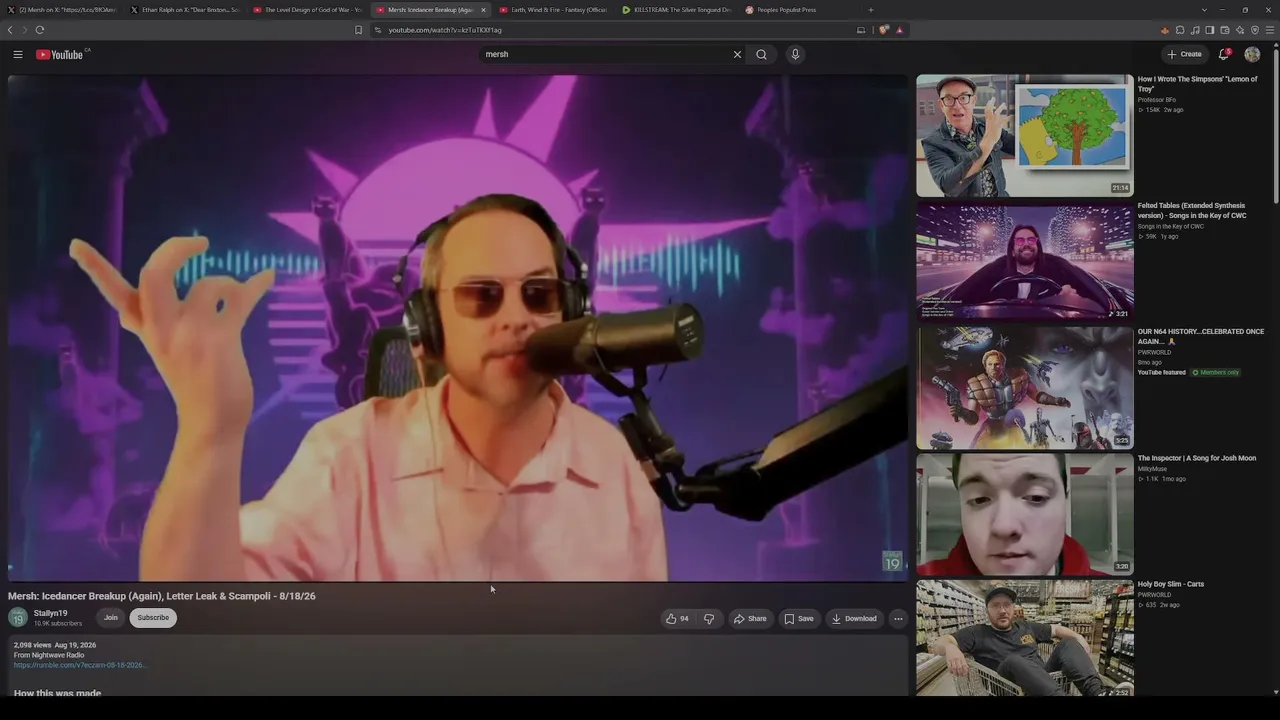The width and height of the screenshot is (1280, 720).
Task: Open Stallyn19 channel name link
Action: [50, 613]
